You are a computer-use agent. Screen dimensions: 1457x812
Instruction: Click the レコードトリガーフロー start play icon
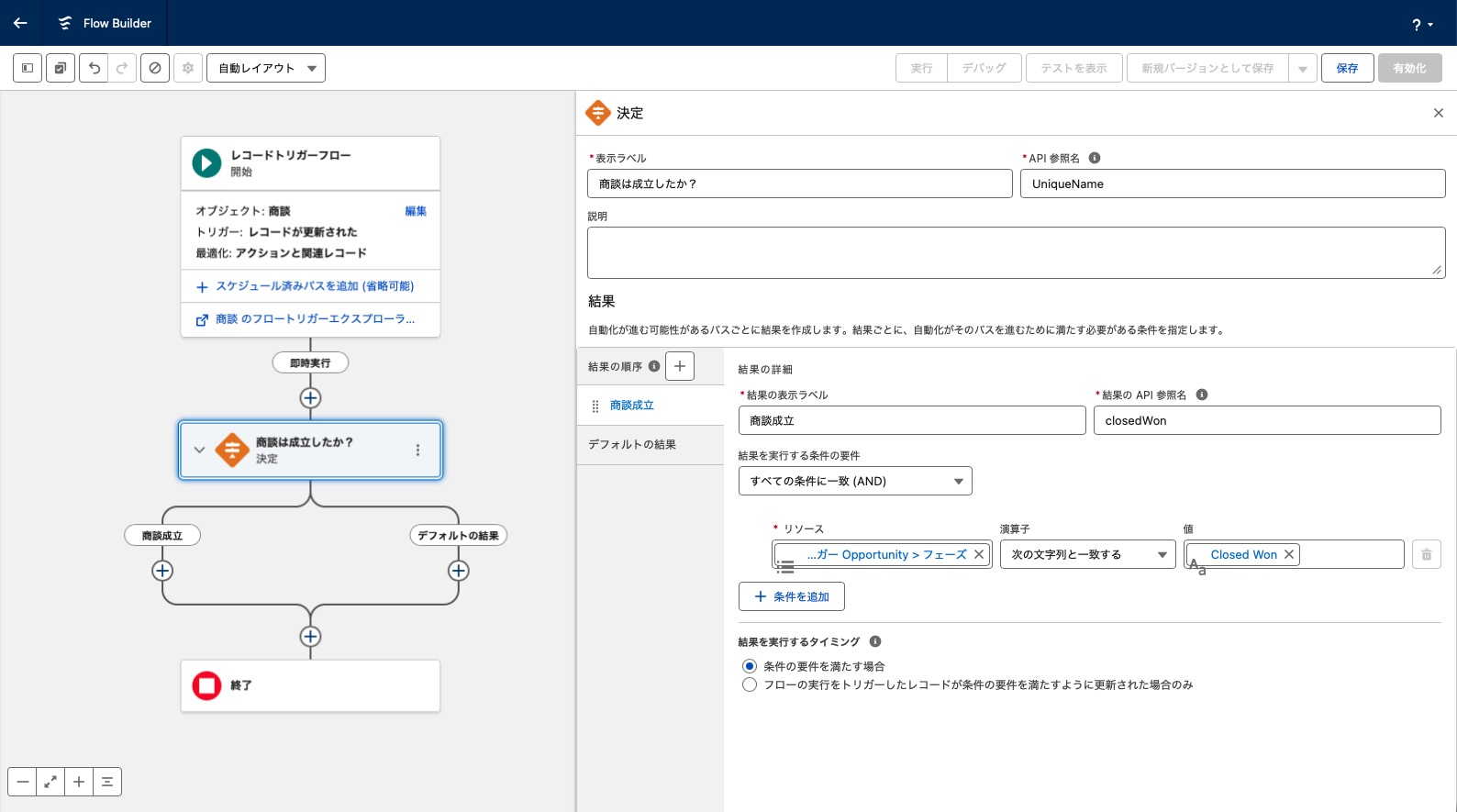[x=206, y=162]
